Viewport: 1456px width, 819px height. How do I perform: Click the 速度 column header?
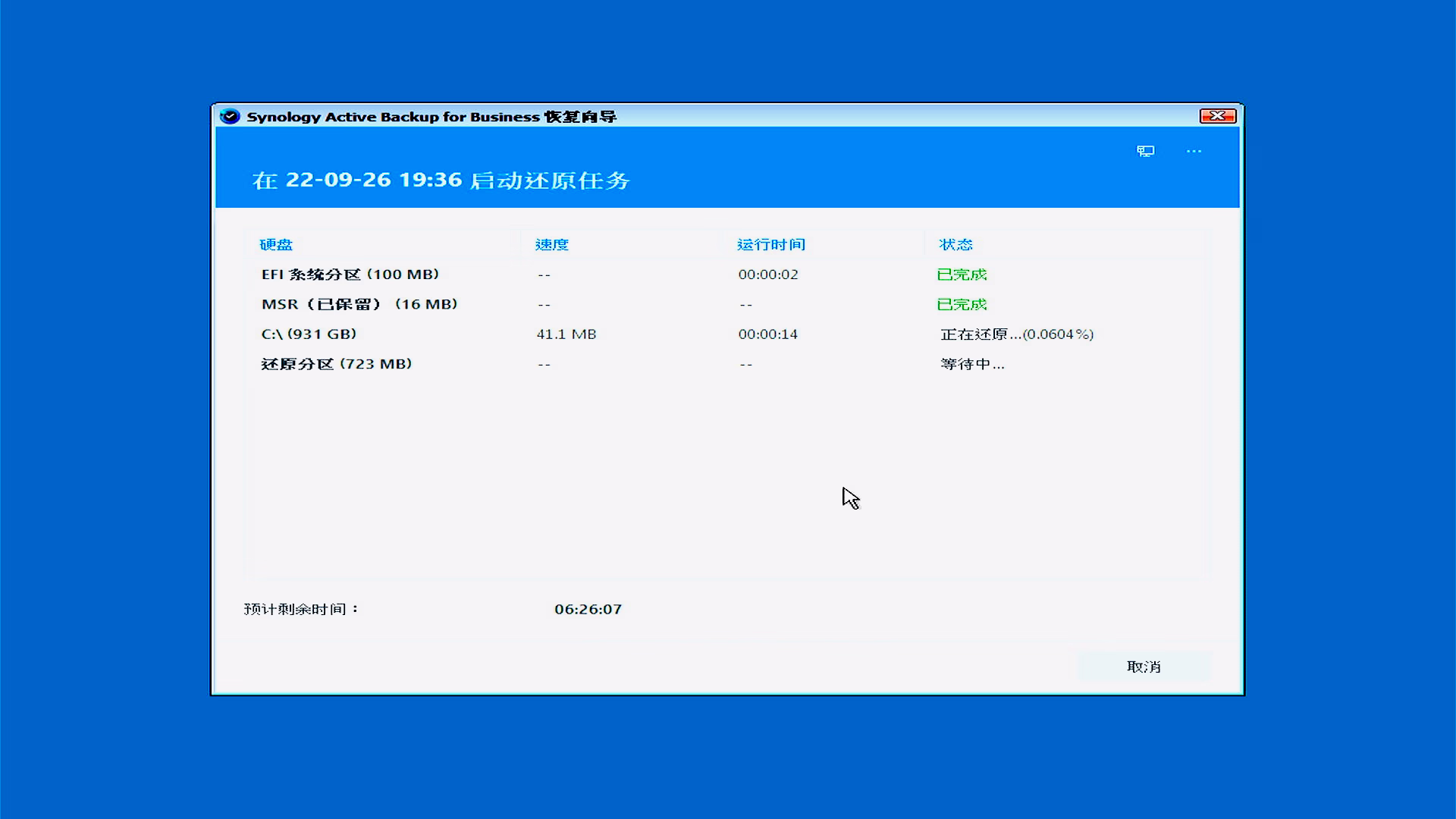[551, 244]
